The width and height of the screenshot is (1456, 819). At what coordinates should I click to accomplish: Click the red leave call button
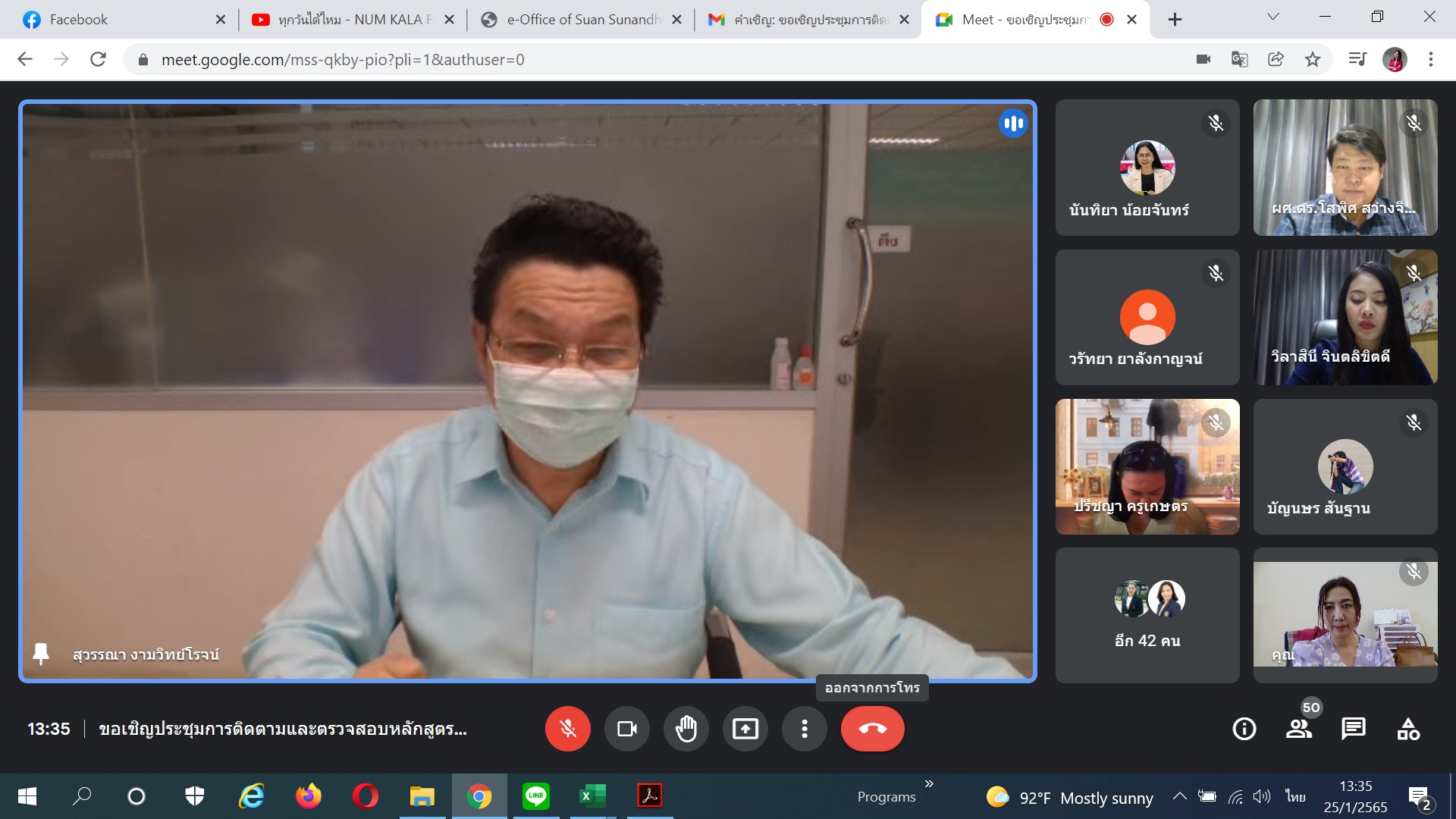click(872, 729)
